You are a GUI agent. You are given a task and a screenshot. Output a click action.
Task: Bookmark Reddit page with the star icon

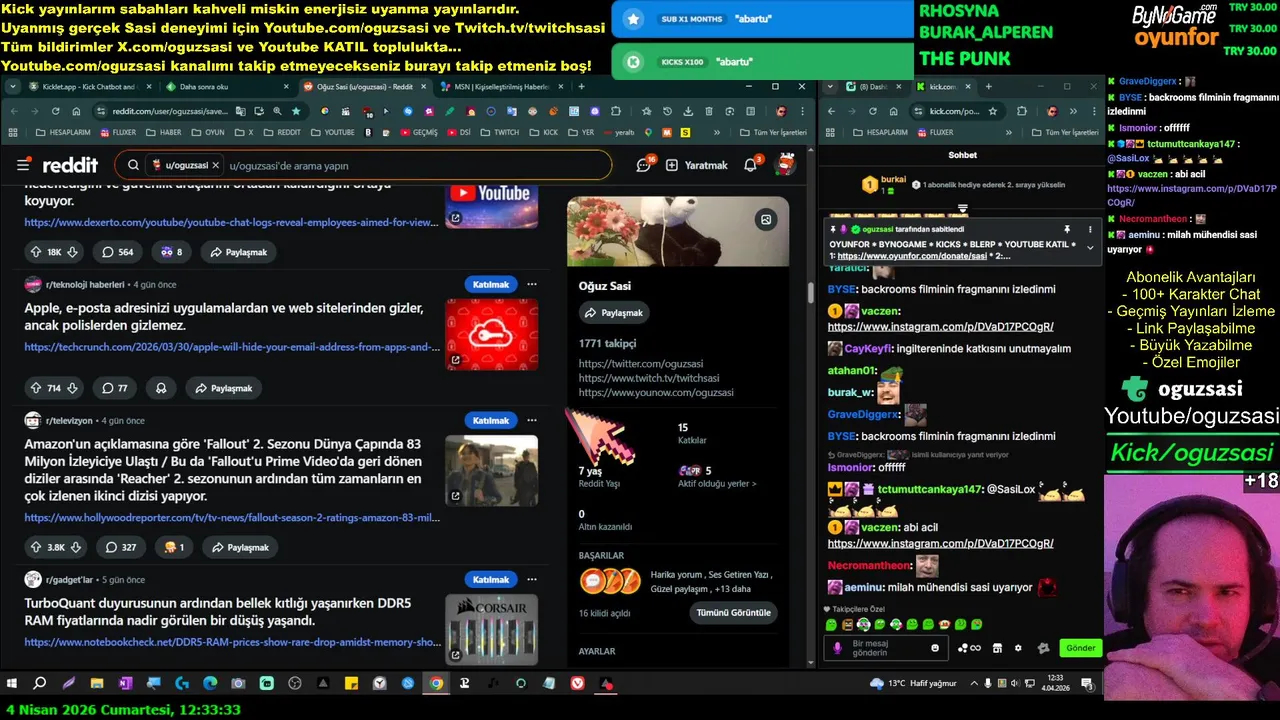coord(297,111)
